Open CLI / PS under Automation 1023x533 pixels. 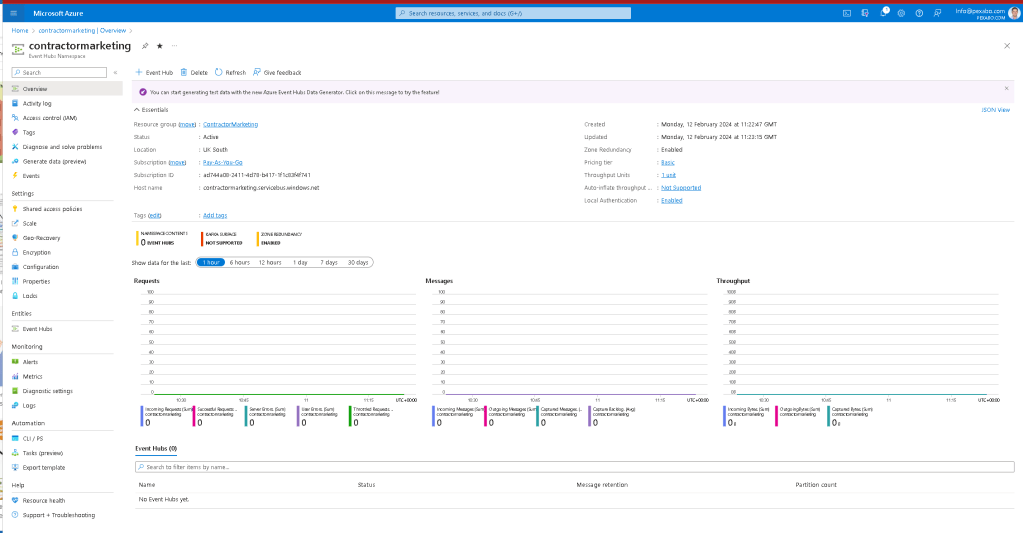[33, 438]
